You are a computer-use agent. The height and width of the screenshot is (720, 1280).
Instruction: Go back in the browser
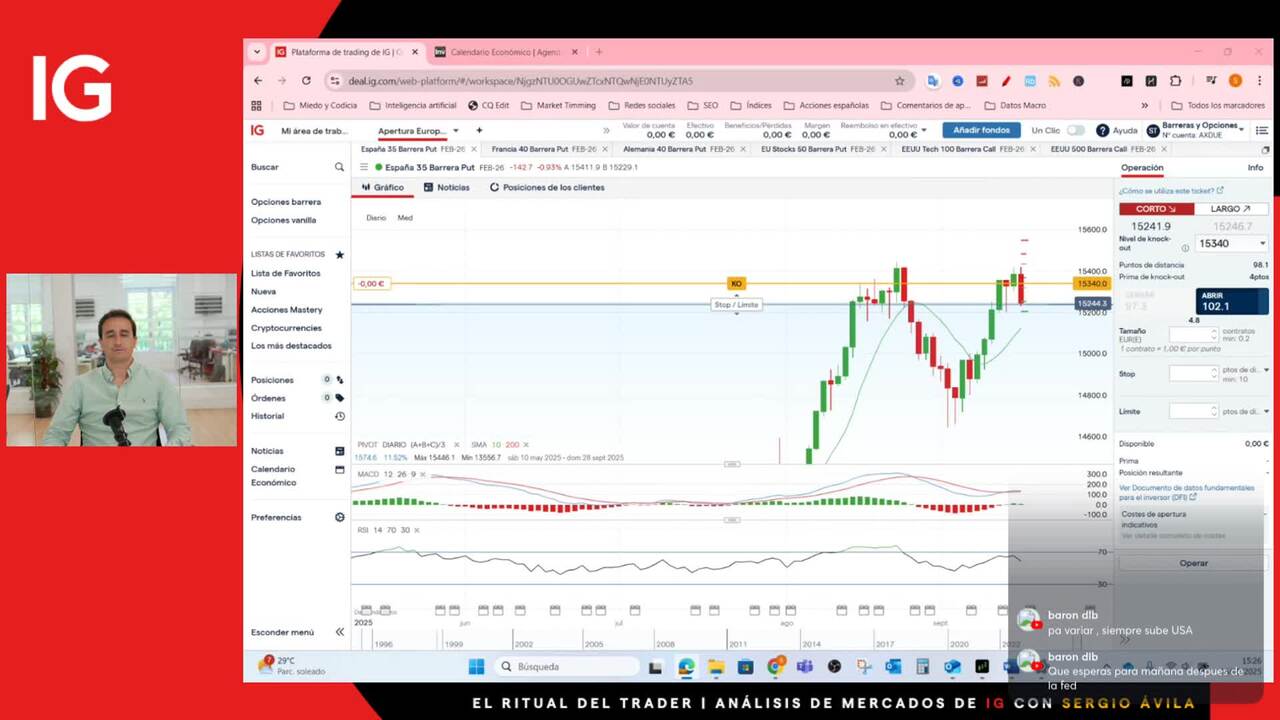(258, 81)
